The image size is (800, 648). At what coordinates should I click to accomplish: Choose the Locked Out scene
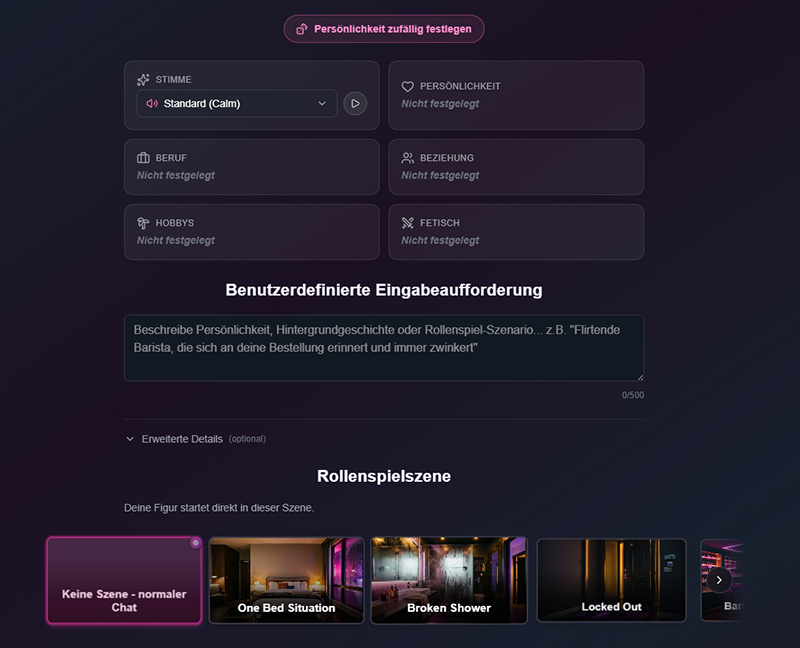click(x=612, y=580)
